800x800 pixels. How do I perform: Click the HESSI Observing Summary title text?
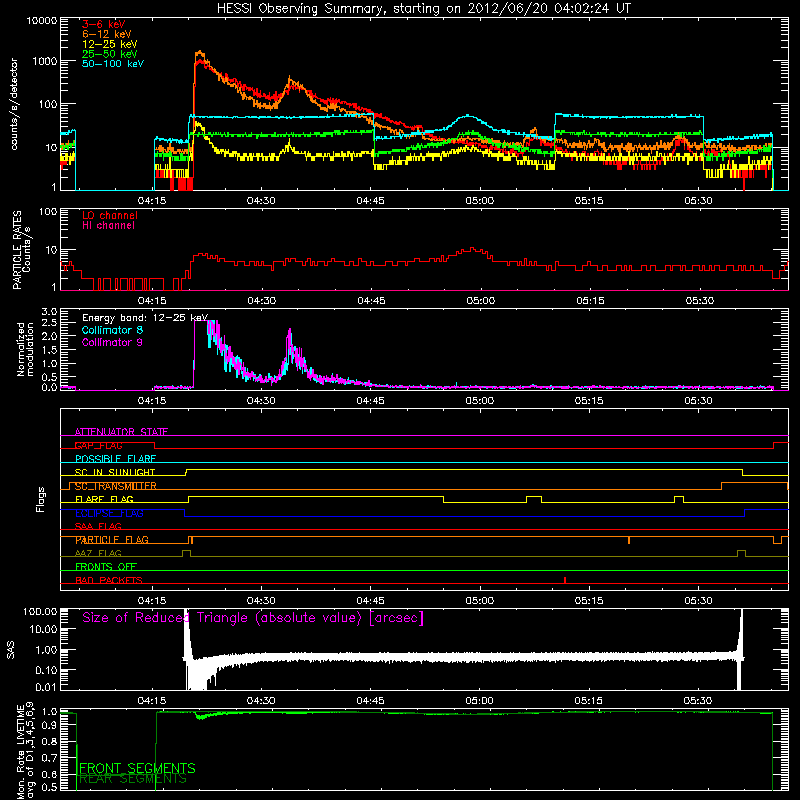[423, 8]
